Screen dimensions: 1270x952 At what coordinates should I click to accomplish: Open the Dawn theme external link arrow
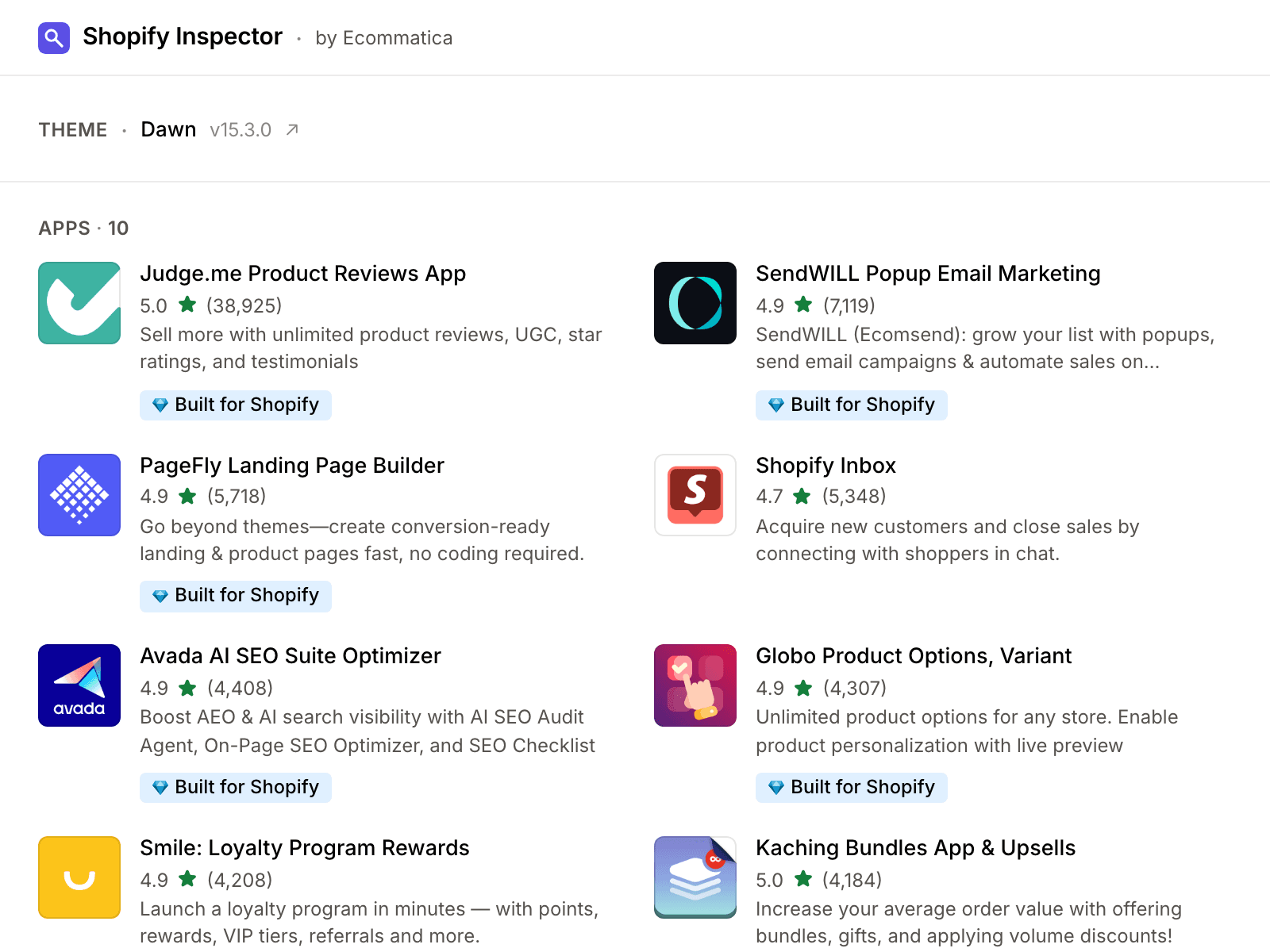[292, 129]
